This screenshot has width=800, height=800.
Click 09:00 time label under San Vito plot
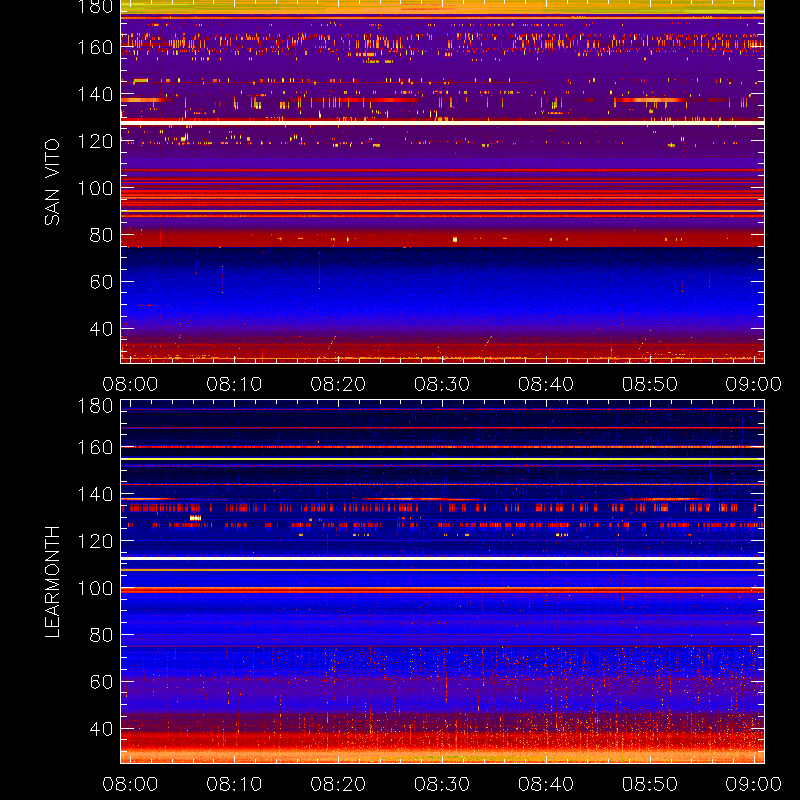[x=754, y=384]
